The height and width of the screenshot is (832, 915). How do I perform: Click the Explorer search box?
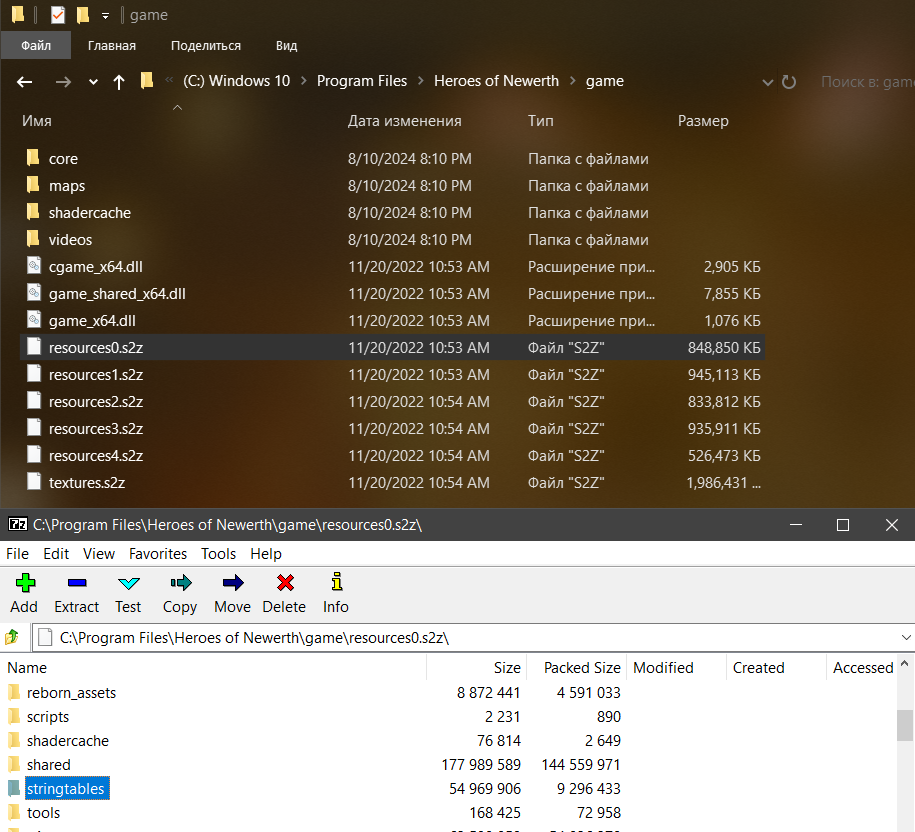pos(866,82)
